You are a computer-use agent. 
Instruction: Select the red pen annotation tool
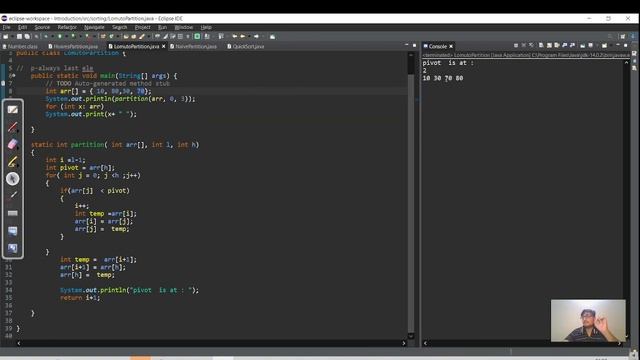(x=13, y=127)
